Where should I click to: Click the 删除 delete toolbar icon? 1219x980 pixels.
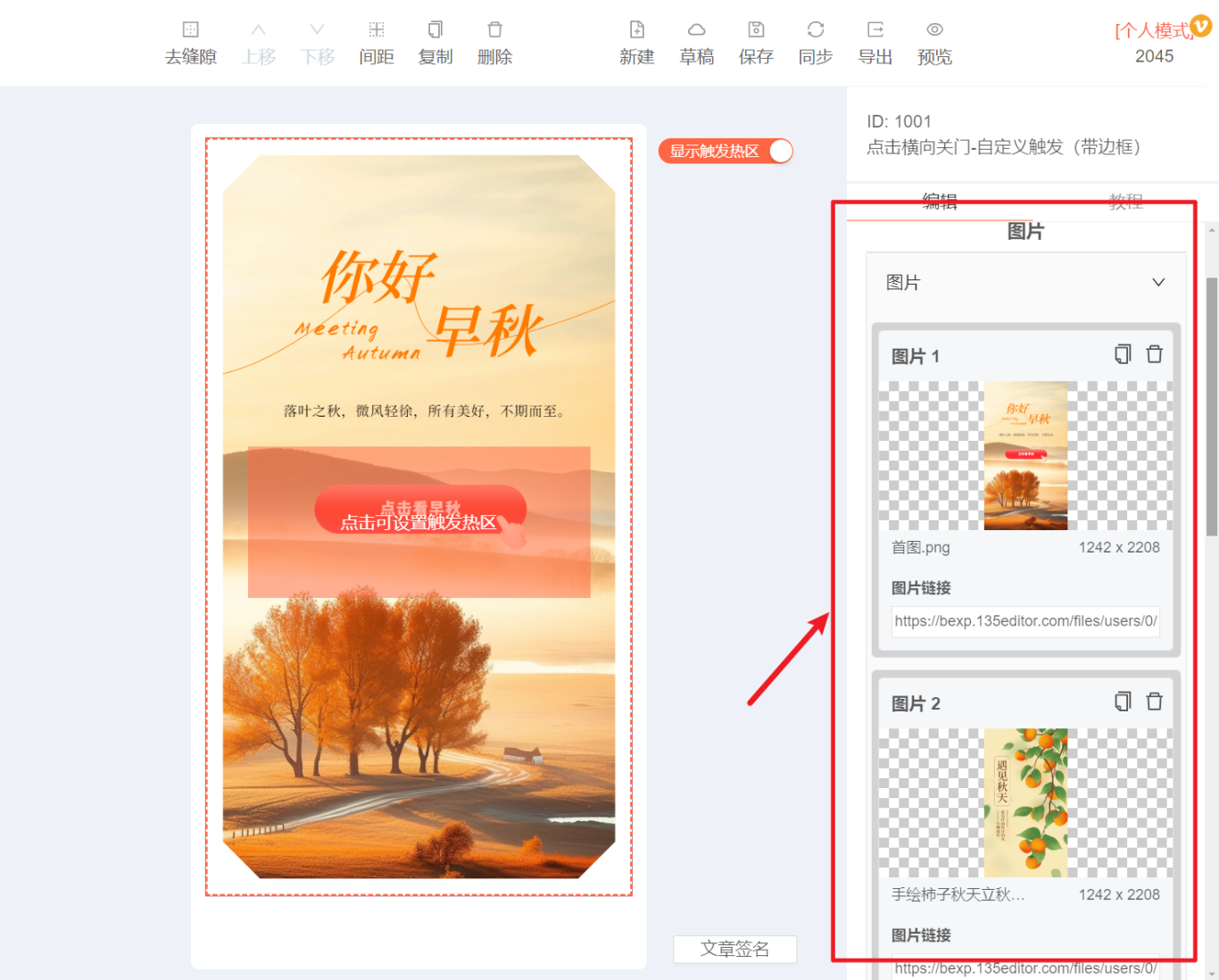(x=494, y=30)
